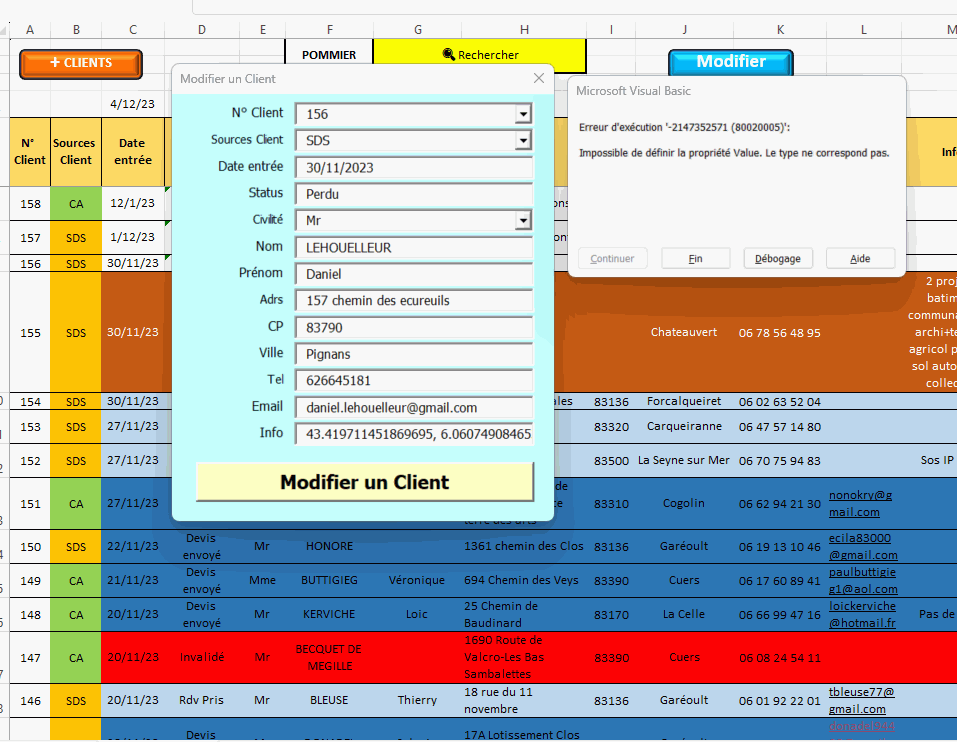Click Débogage in the Visual Basic dialog
Image resolution: width=957 pixels, height=742 pixels.
tap(778, 258)
